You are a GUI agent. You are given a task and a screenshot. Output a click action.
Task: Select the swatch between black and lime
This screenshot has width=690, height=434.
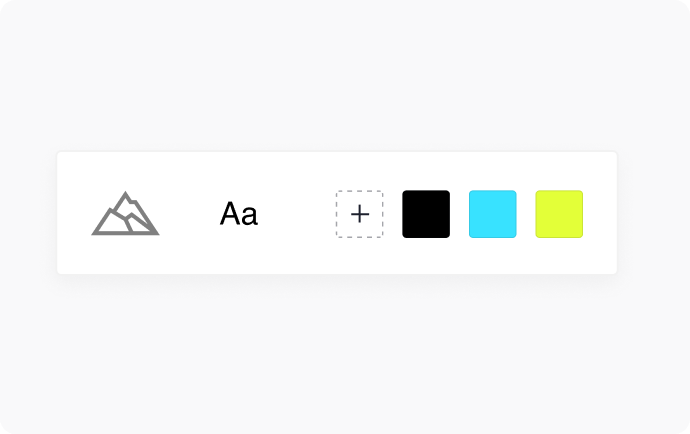tap(492, 214)
